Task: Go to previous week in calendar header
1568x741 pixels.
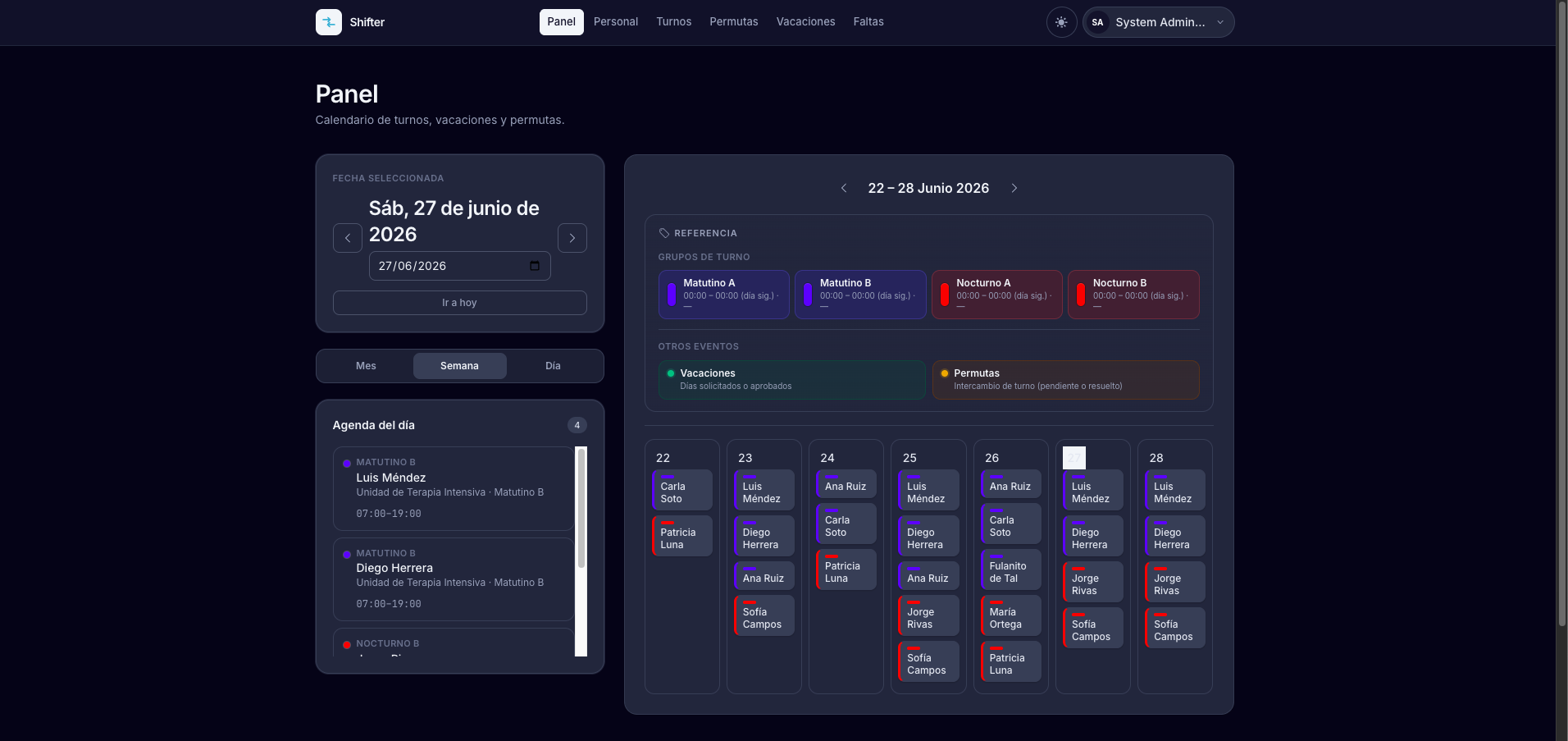Action: [844, 188]
